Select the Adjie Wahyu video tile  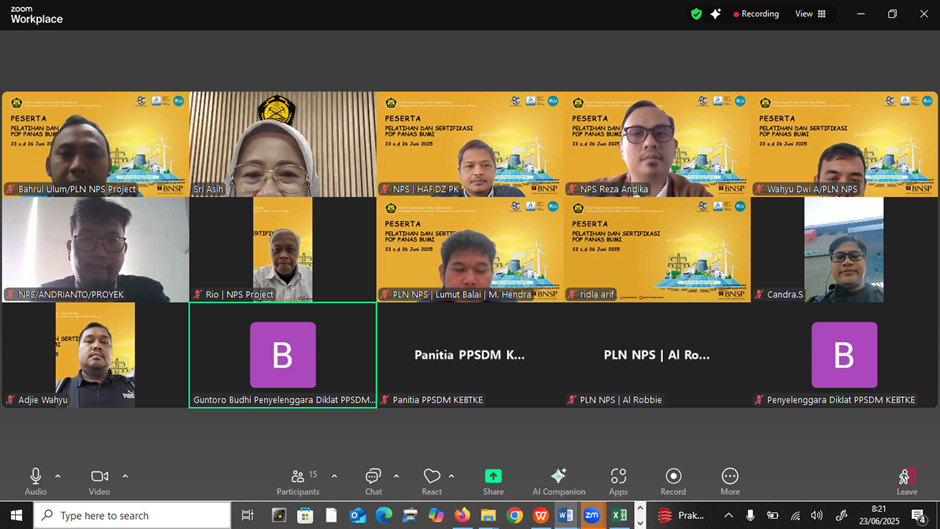(x=95, y=355)
